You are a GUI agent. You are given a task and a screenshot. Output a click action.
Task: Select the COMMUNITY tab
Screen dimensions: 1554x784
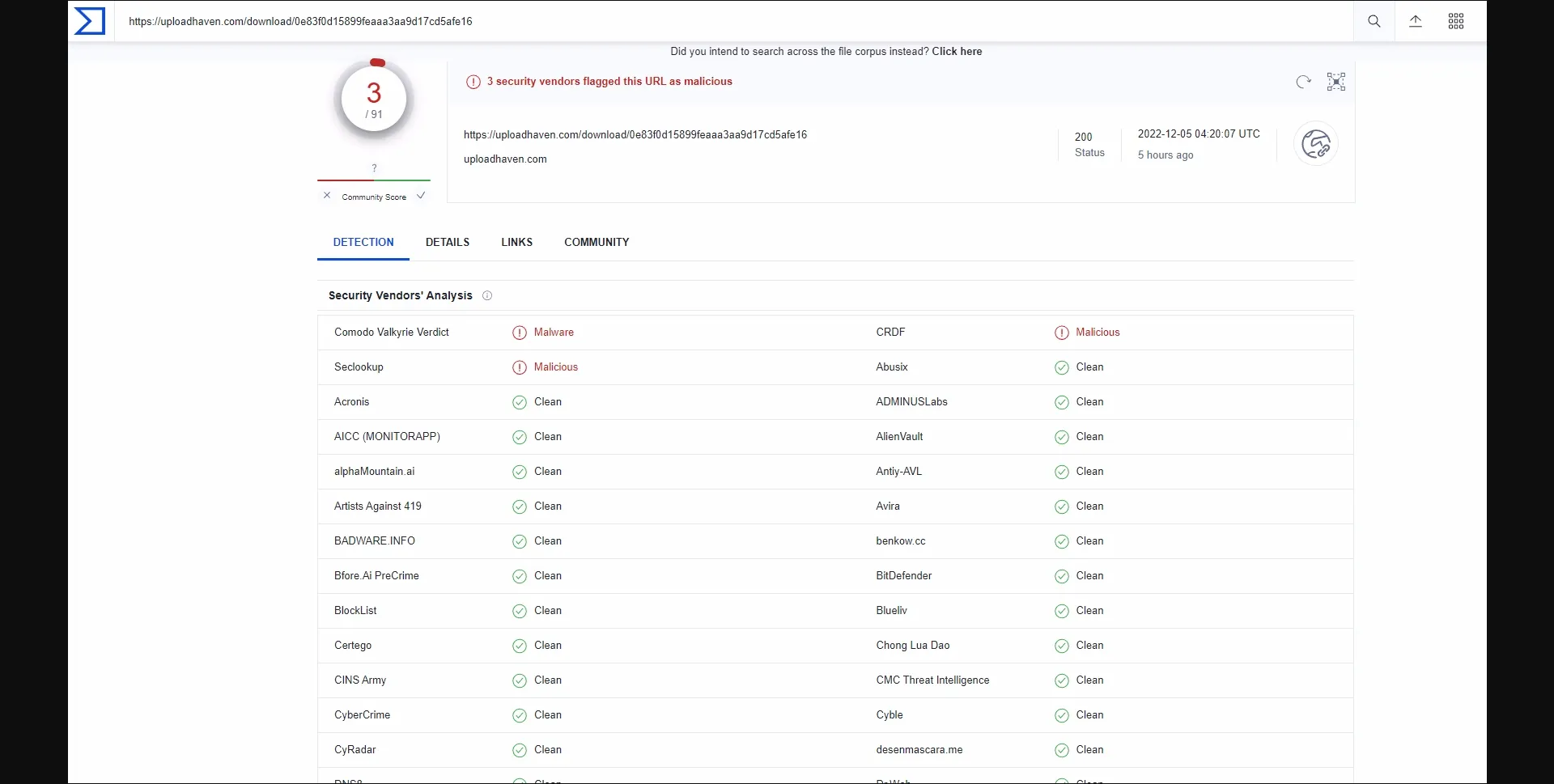click(x=596, y=242)
